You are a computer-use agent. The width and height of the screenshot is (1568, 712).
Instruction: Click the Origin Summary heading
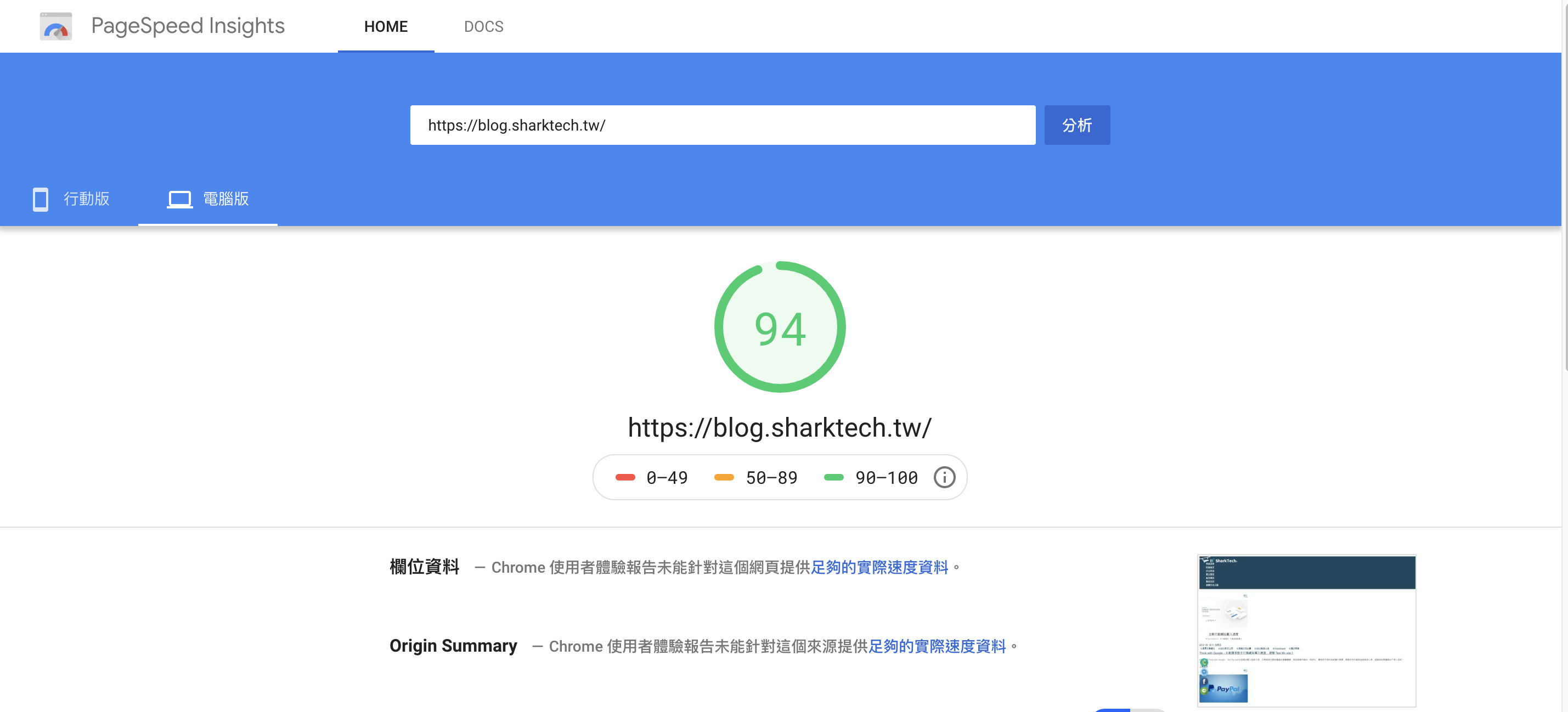(453, 646)
